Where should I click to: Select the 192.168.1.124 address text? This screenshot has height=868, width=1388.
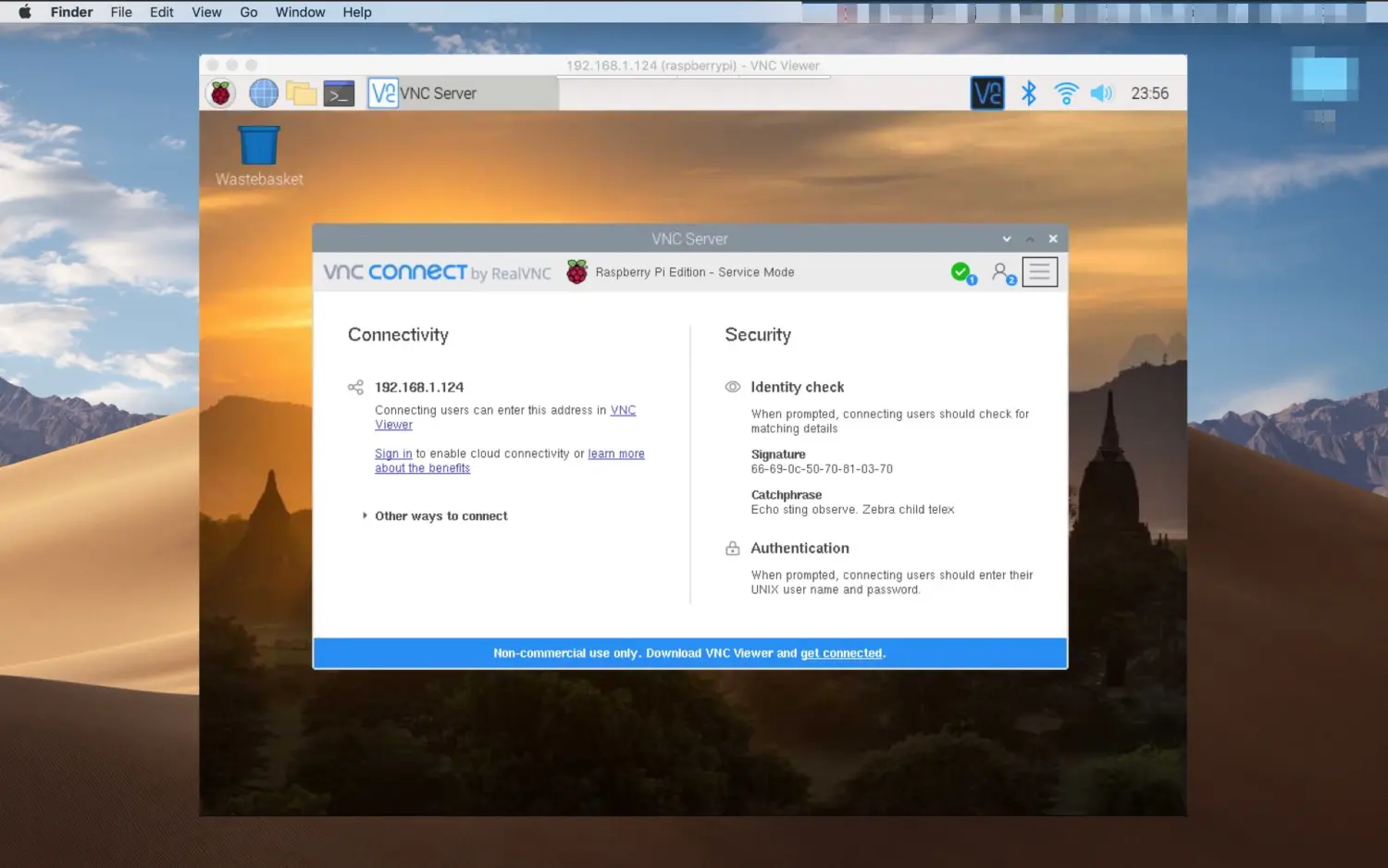pyautogui.click(x=419, y=387)
